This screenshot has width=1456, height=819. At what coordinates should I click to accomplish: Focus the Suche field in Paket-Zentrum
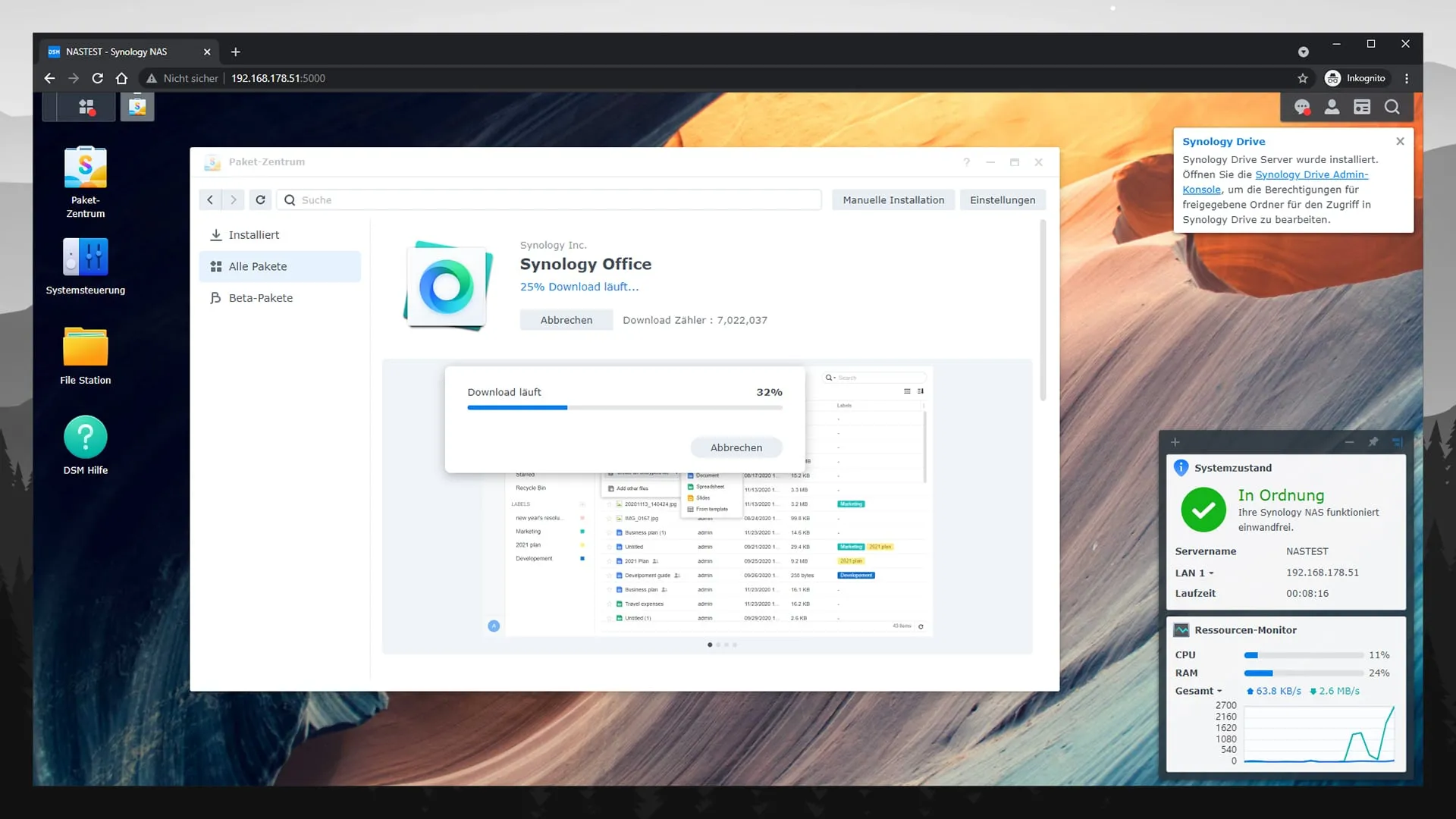coord(549,200)
